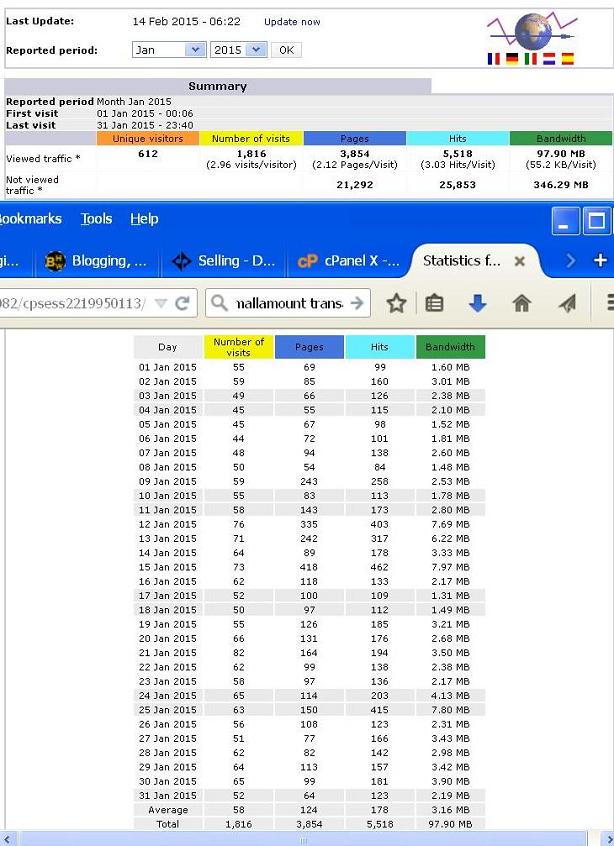Click the horizontal scrollbar at bottom
Image resolution: width=614 pixels, height=846 pixels.
pos(303,840)
